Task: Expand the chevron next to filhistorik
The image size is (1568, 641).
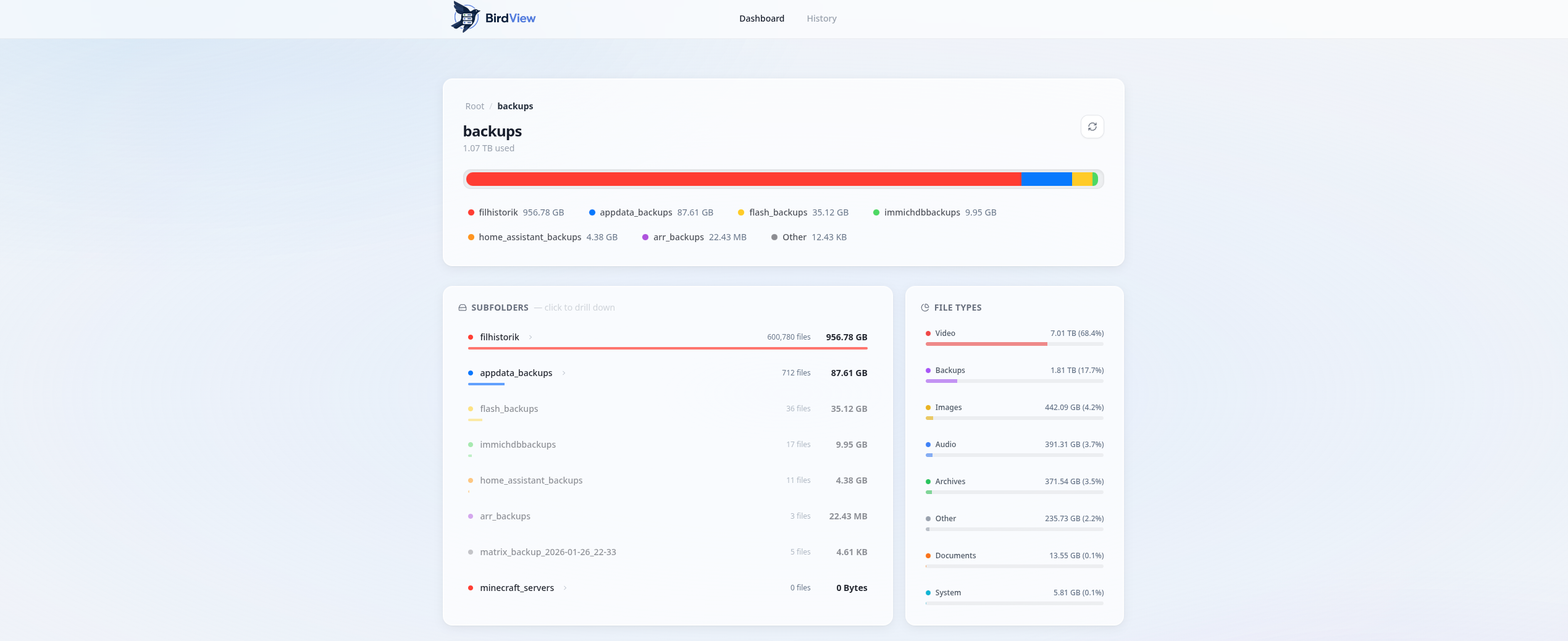Action: [530, 337]
